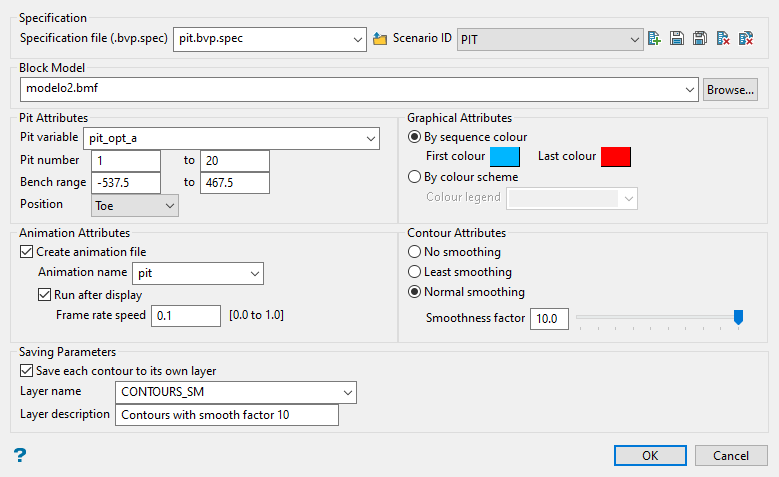Image resolution: width=779 pixels, height=477 pixels.
Task: Click the Layer description text field
Action: (x=227, y=414)
